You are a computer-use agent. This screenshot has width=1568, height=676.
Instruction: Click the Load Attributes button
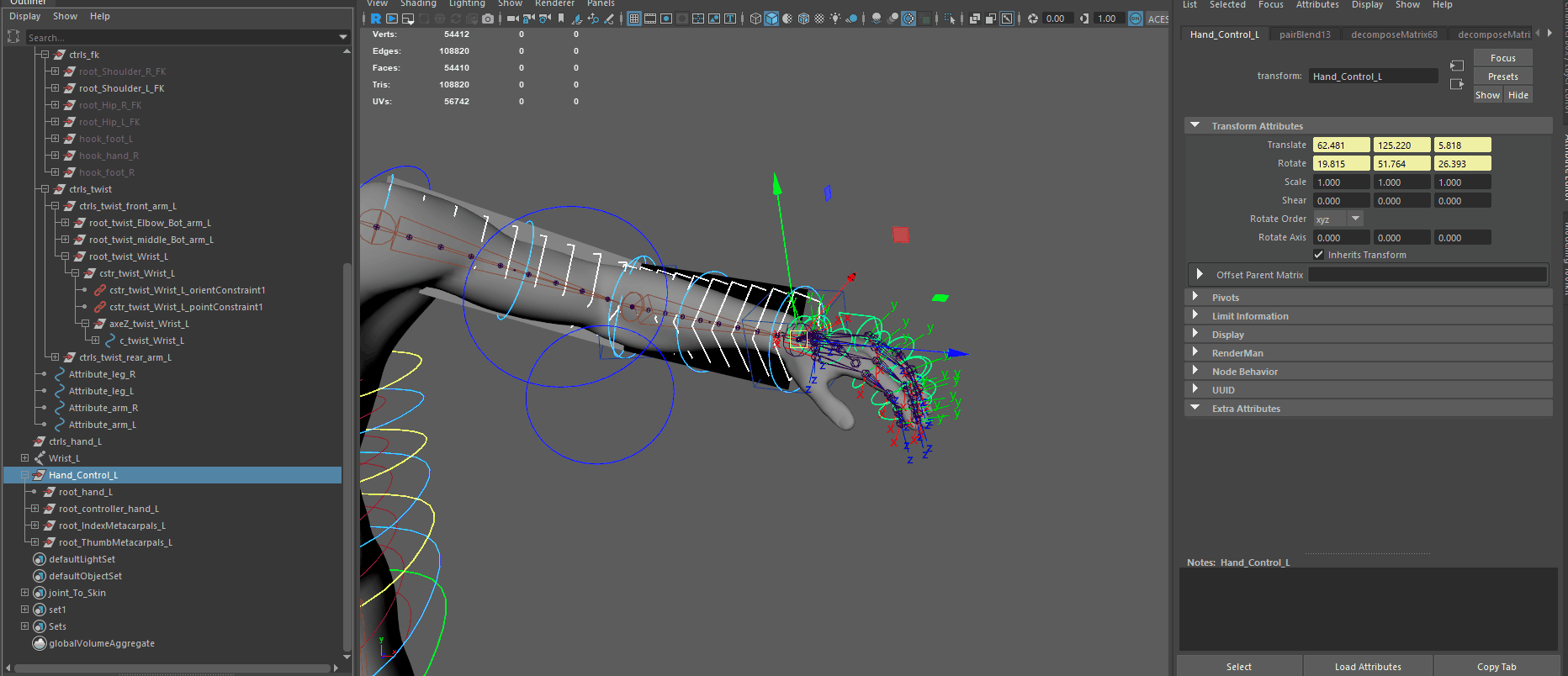click(x=1368, y=667)
